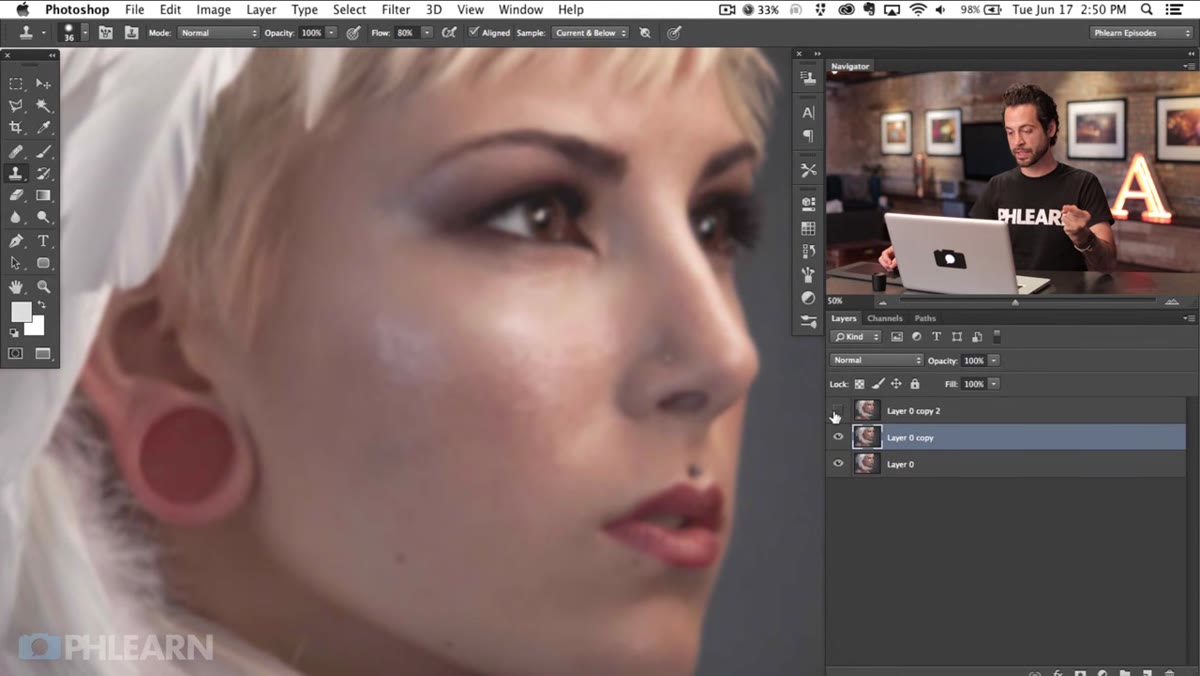Toggle the Clone Source panel in options bar

tap(131, 33)
